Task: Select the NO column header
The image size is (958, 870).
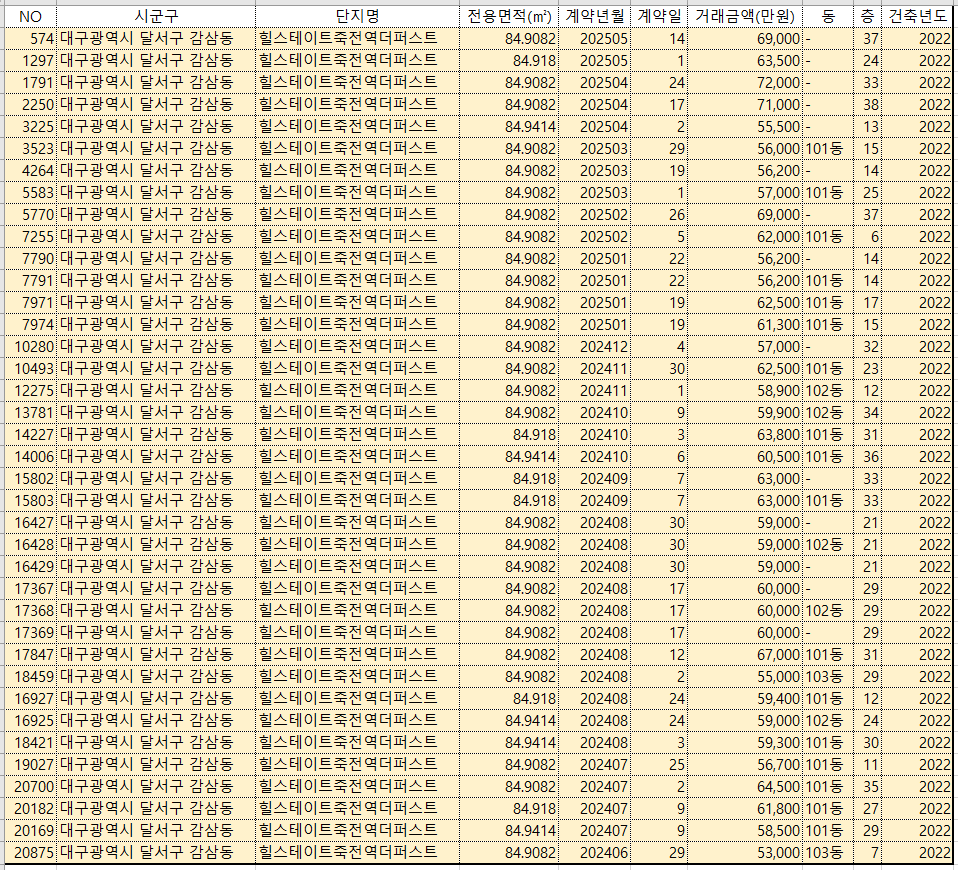Action: click(x=31, y=16)
